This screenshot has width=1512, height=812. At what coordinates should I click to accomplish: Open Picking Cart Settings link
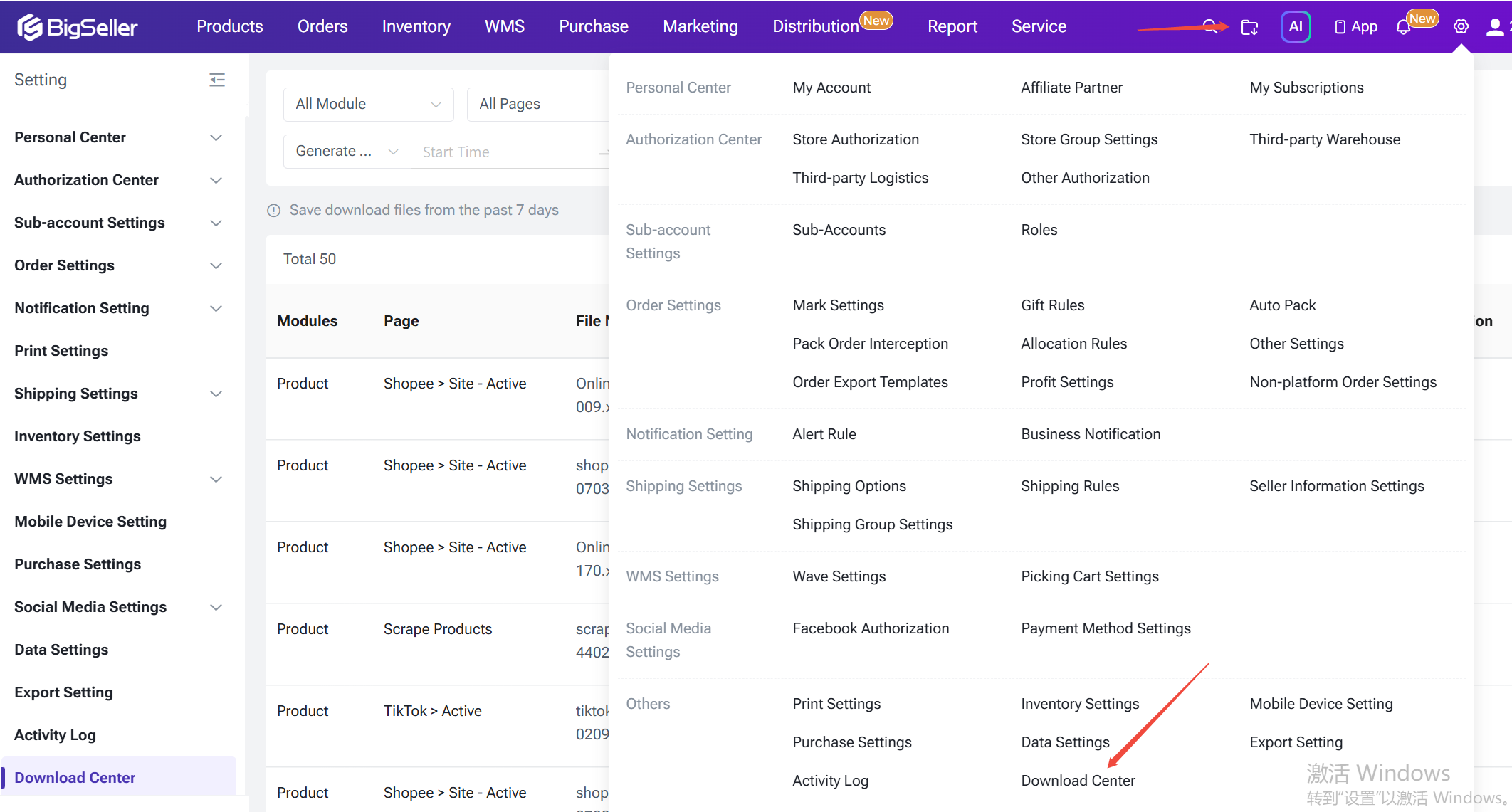1089,576
